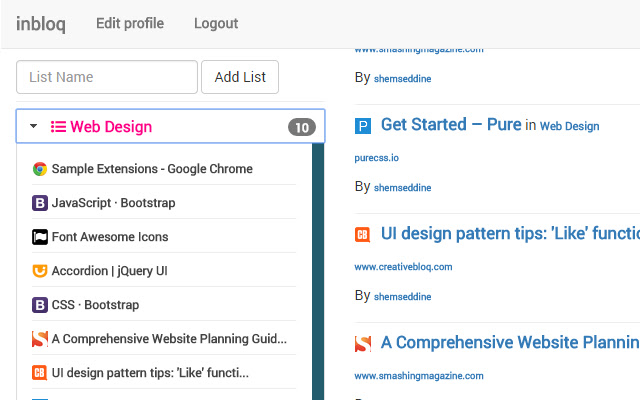640x400 pixels.
Task: Click the sidebar list scrollbar
Action: (x=318, y=271)
